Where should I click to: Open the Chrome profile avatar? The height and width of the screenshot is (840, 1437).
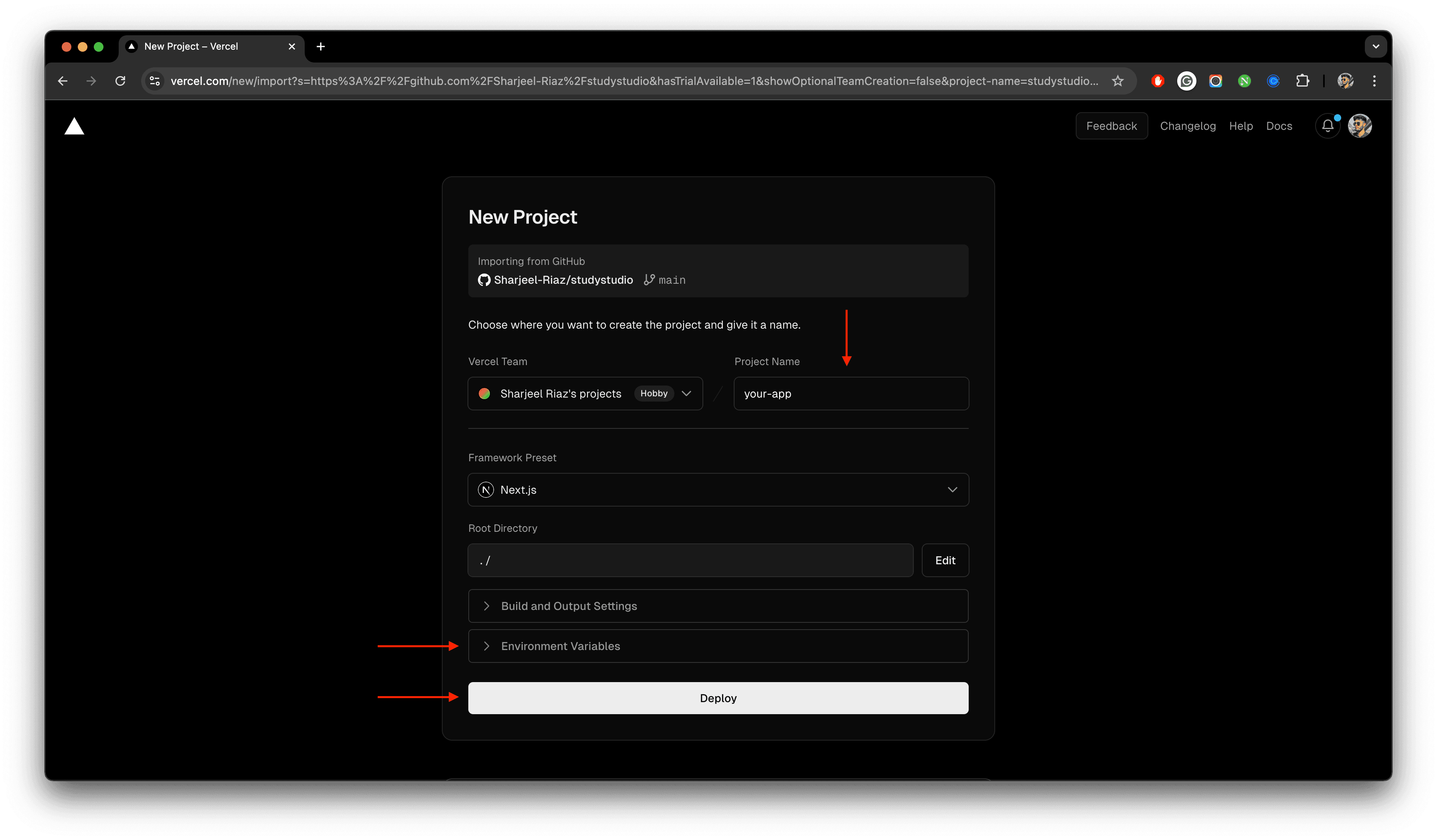1345,81
